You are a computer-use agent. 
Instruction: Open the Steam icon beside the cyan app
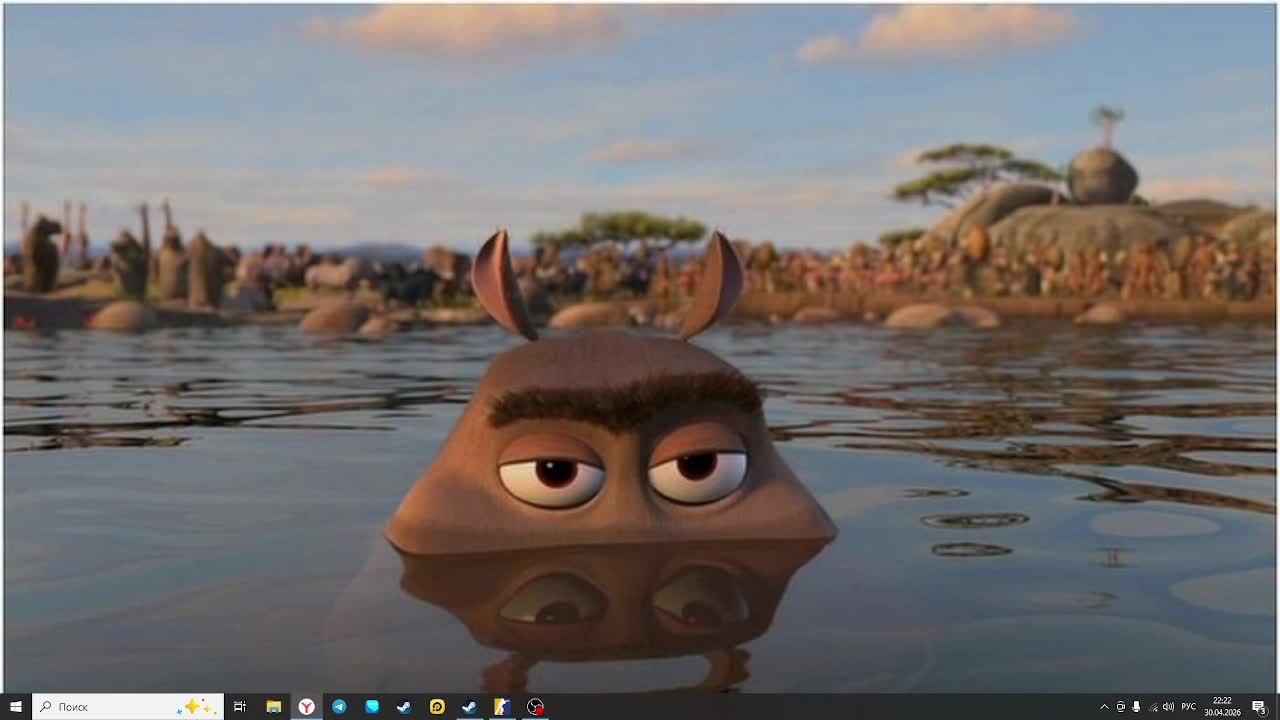[404, 707]
